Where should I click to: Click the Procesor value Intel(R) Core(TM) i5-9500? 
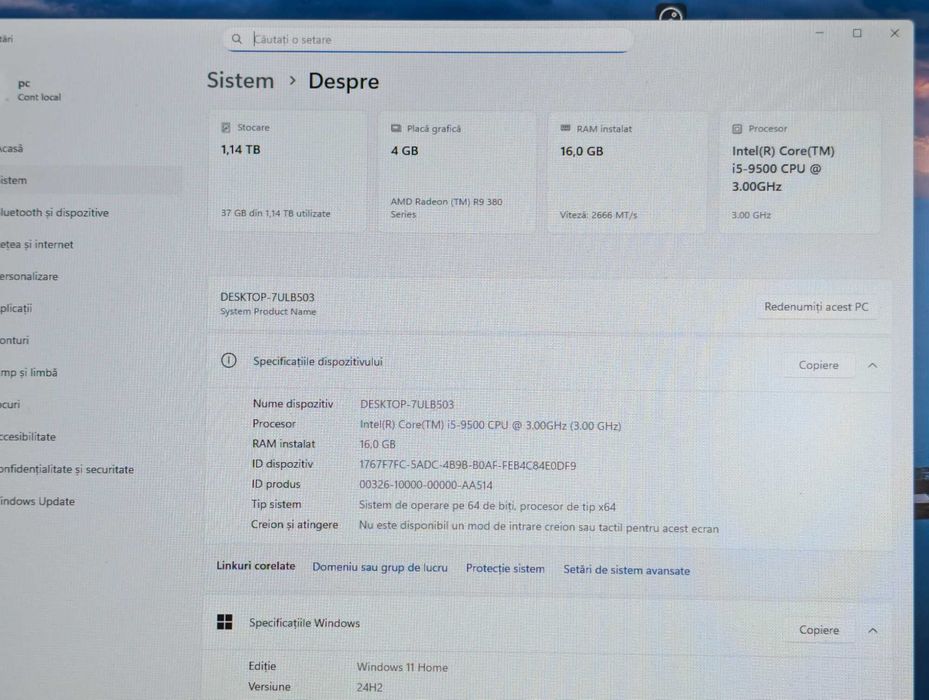tap(490, 425)
